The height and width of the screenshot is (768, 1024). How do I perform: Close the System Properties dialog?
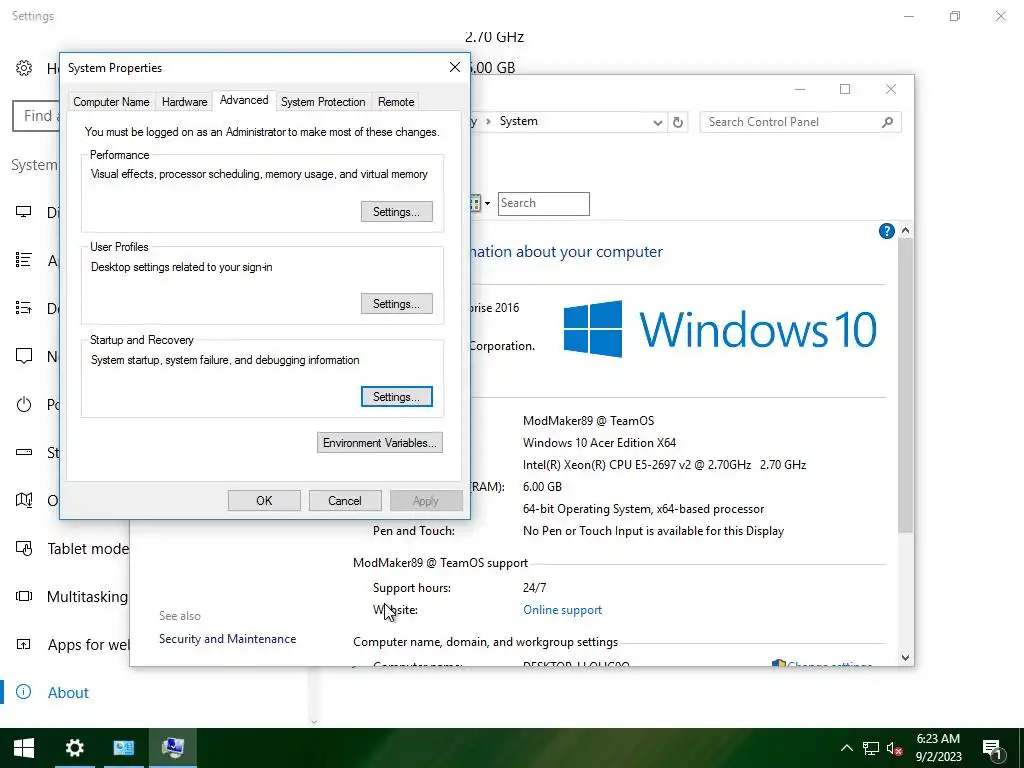[455, 67]
